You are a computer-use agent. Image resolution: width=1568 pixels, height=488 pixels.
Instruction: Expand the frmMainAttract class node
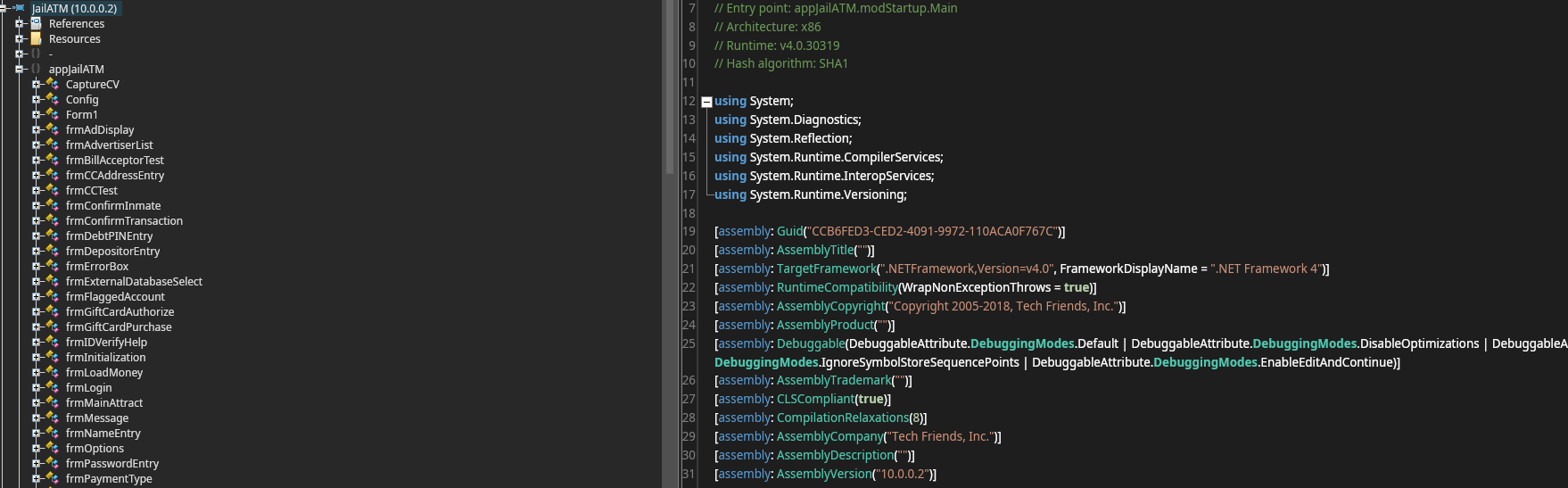37,402
